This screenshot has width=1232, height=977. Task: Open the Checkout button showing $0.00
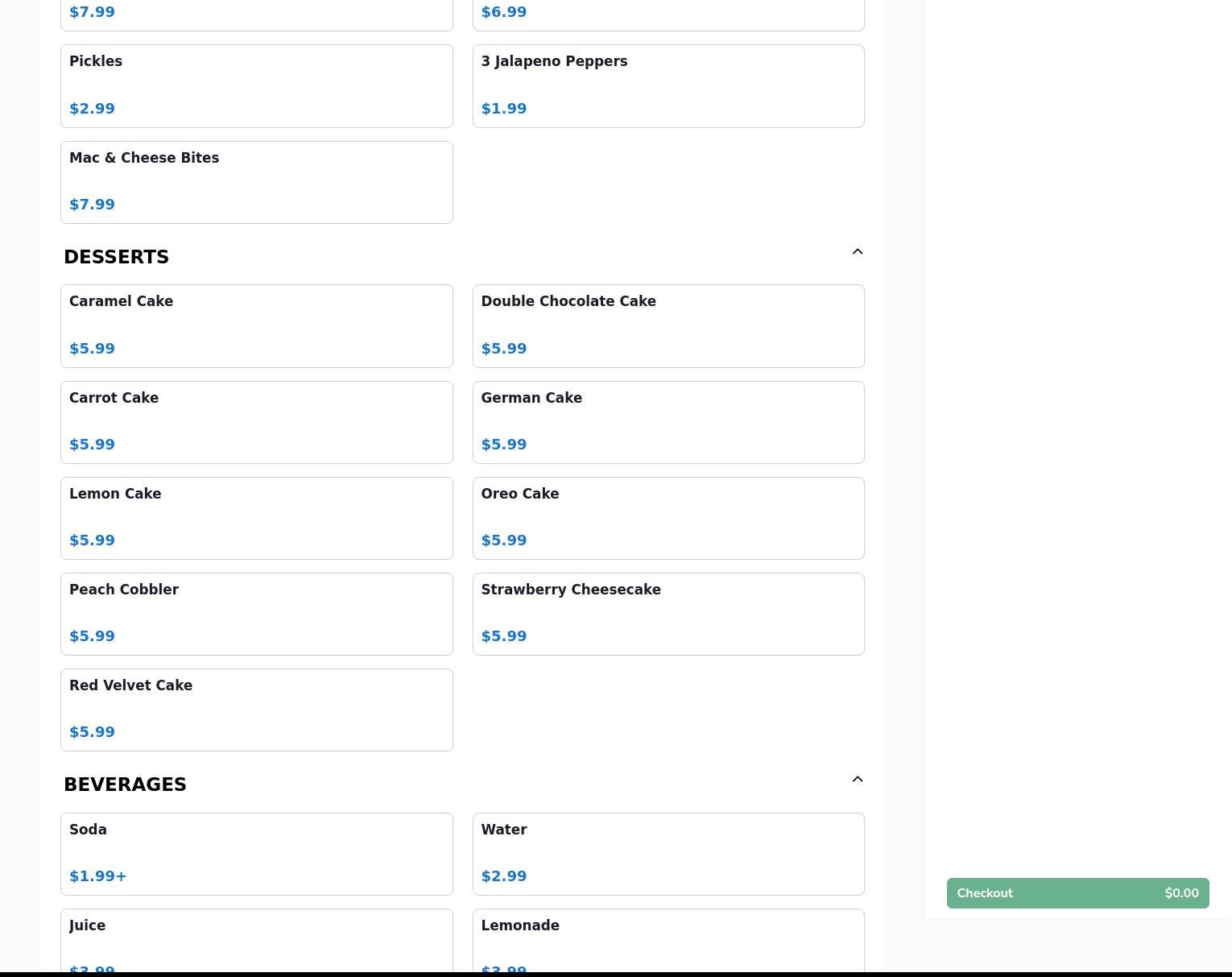click(x=1077, y=893)
